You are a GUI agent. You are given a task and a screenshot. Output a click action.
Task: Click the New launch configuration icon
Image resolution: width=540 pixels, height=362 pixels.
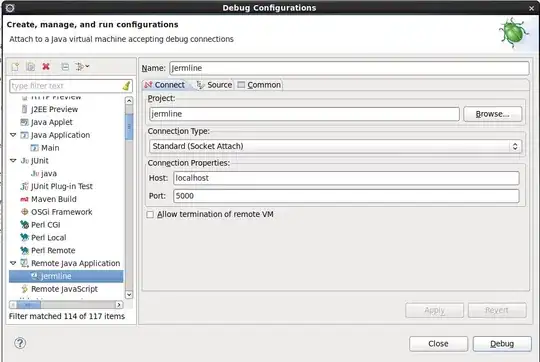[15, 66]
